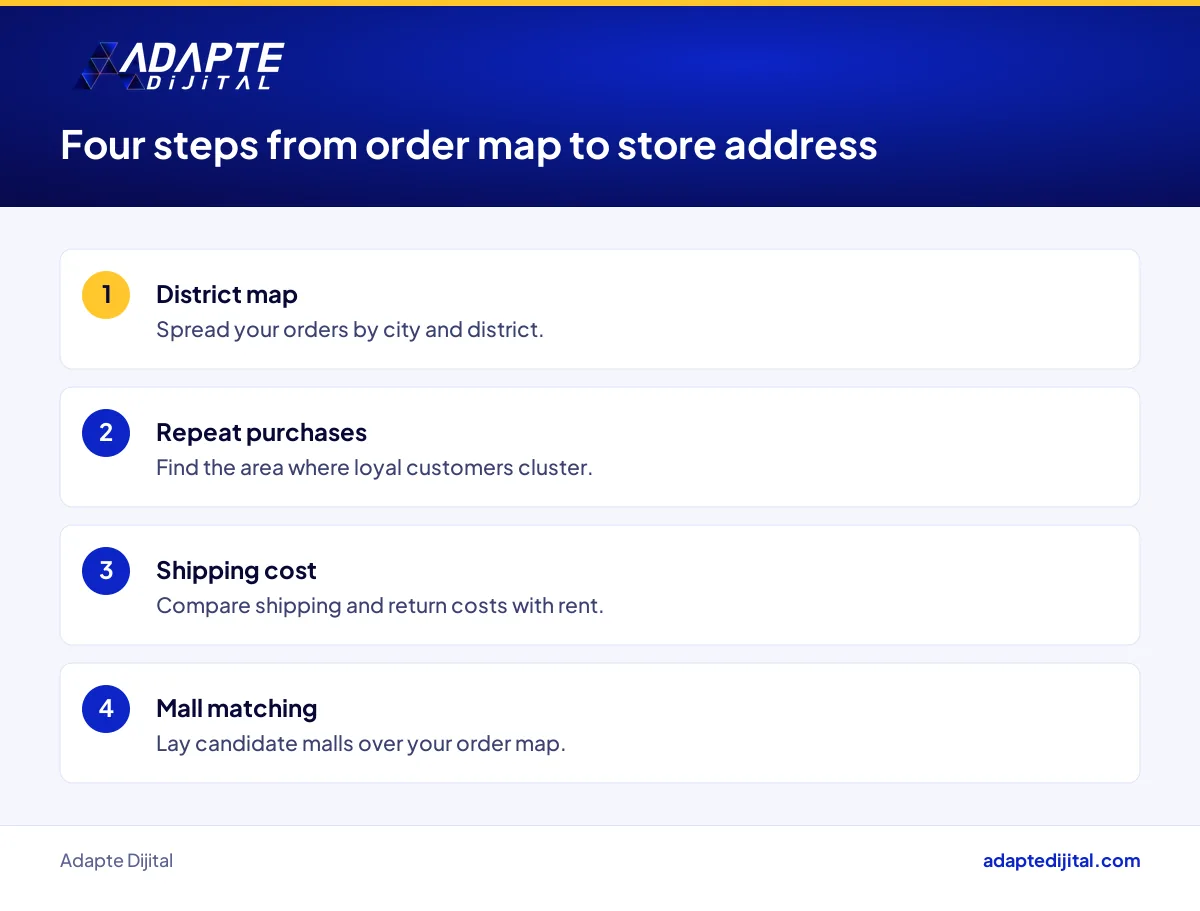This screenshot has height=911, width=1200.
Task: Click the Adapte Dijital logo
Action: tap(180, 66)
